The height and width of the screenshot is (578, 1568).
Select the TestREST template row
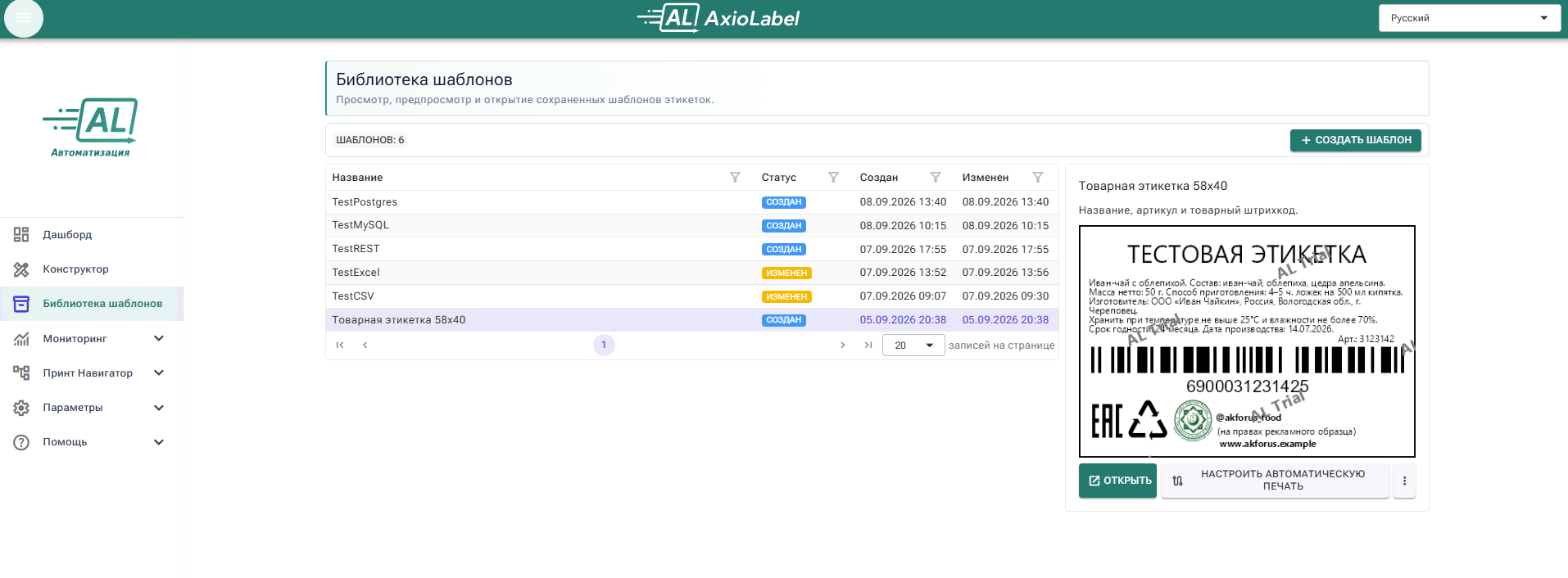(x=692, y=249)
